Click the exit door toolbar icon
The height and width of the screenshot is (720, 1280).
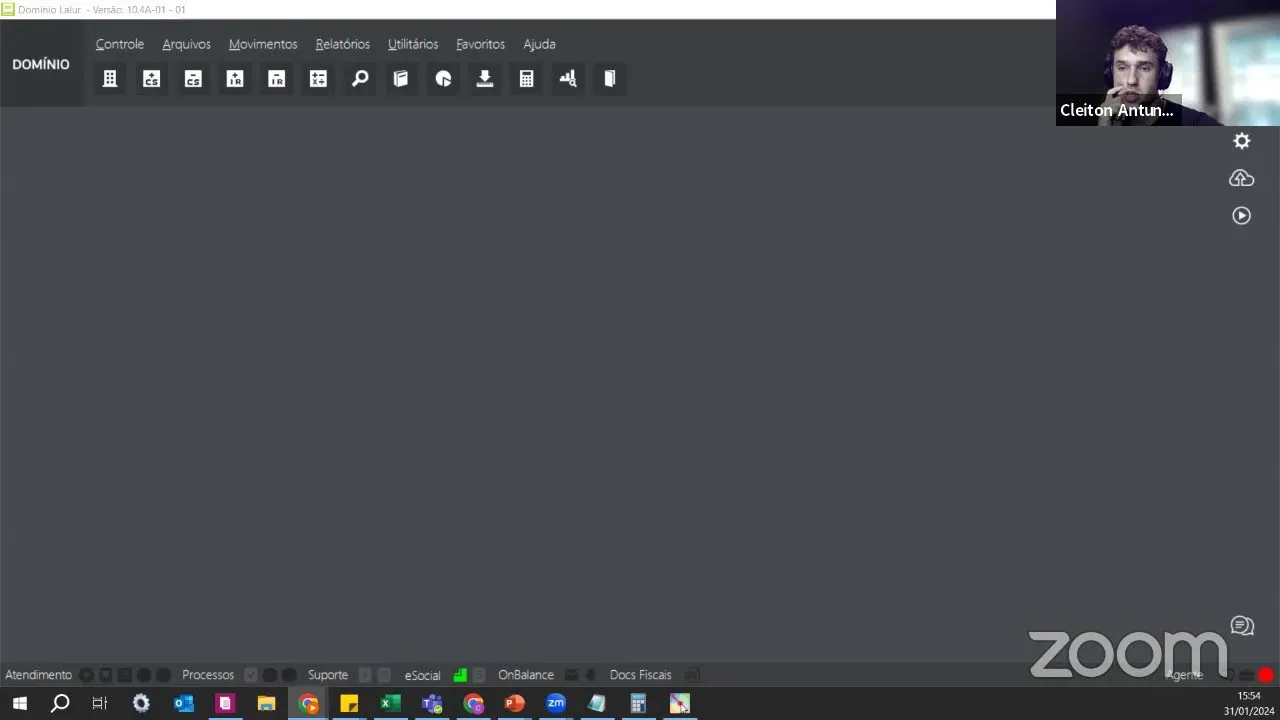point(610,79)
